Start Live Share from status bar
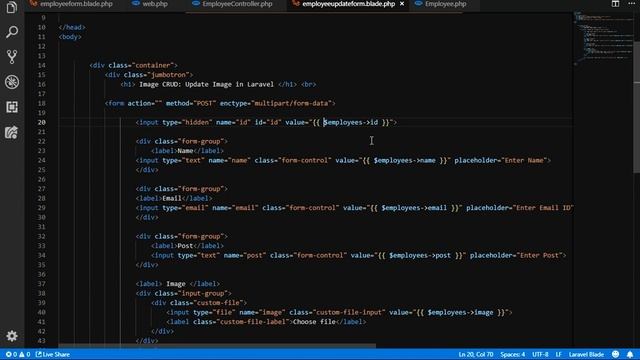This screenshot has height=360, width=640. click(x=53, y=354)
